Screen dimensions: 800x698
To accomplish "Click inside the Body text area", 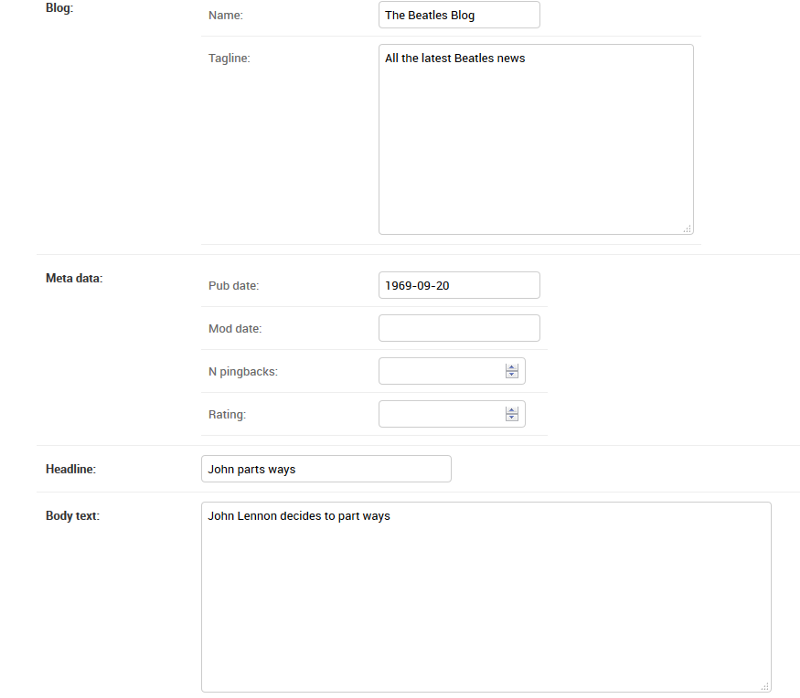I will pyautogui.click(x=486, y=597).
